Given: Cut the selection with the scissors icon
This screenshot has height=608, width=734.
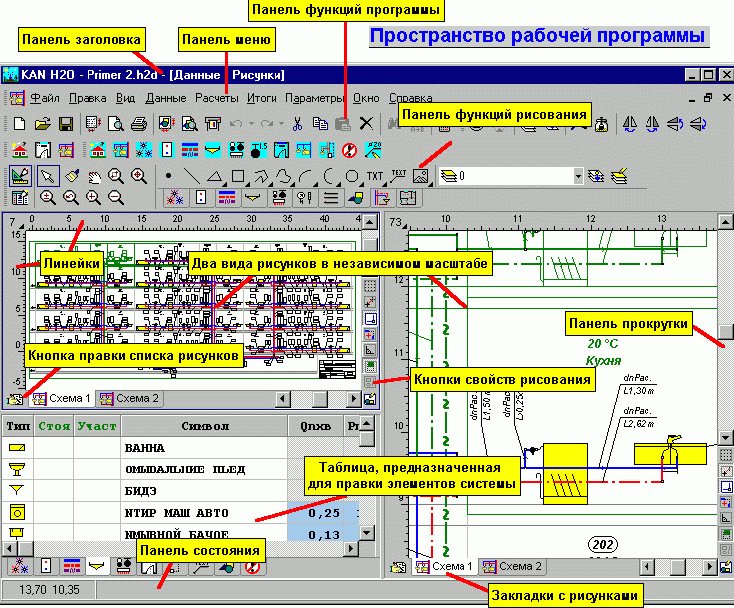Looking at the screenshot, I should 297,124.
